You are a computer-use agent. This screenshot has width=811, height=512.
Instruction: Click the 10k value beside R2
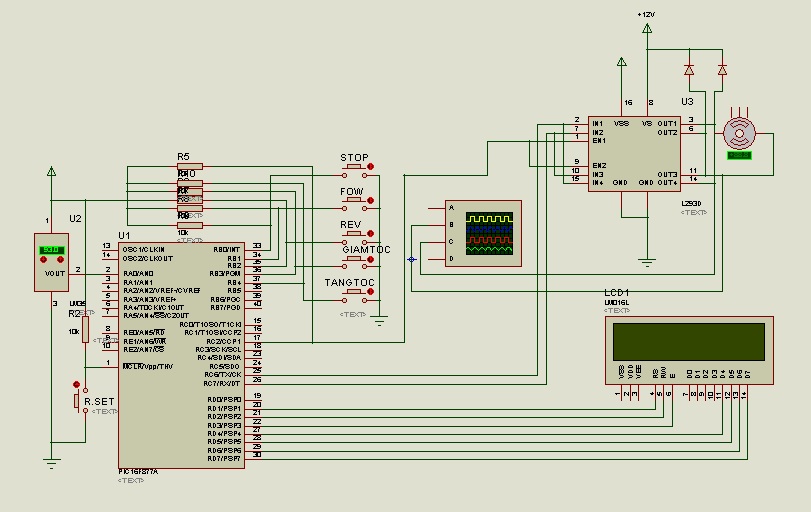[74, 332]
